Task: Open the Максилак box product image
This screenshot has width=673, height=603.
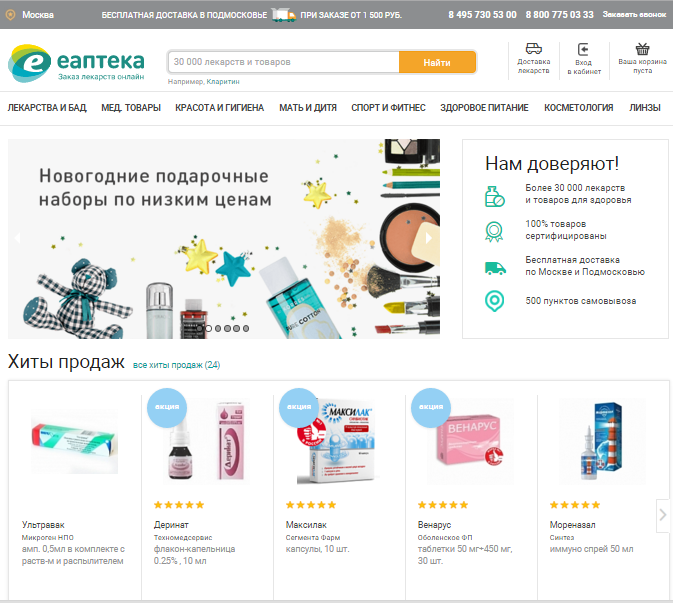Action: tap(337, 442)
